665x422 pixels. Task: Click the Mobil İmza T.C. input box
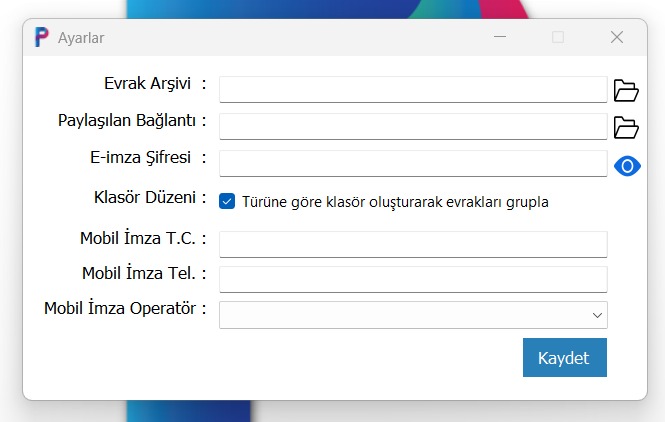click(412, 244)
